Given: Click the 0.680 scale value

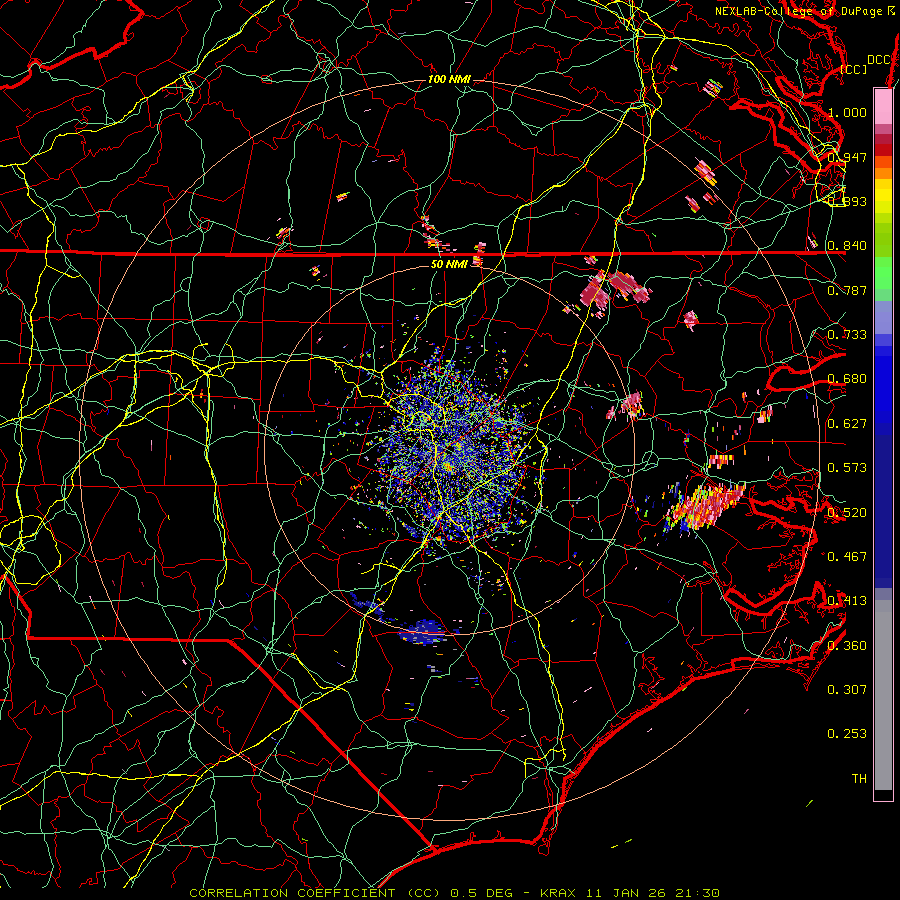Looking at the screenshot, I should (x=847, y=379).
